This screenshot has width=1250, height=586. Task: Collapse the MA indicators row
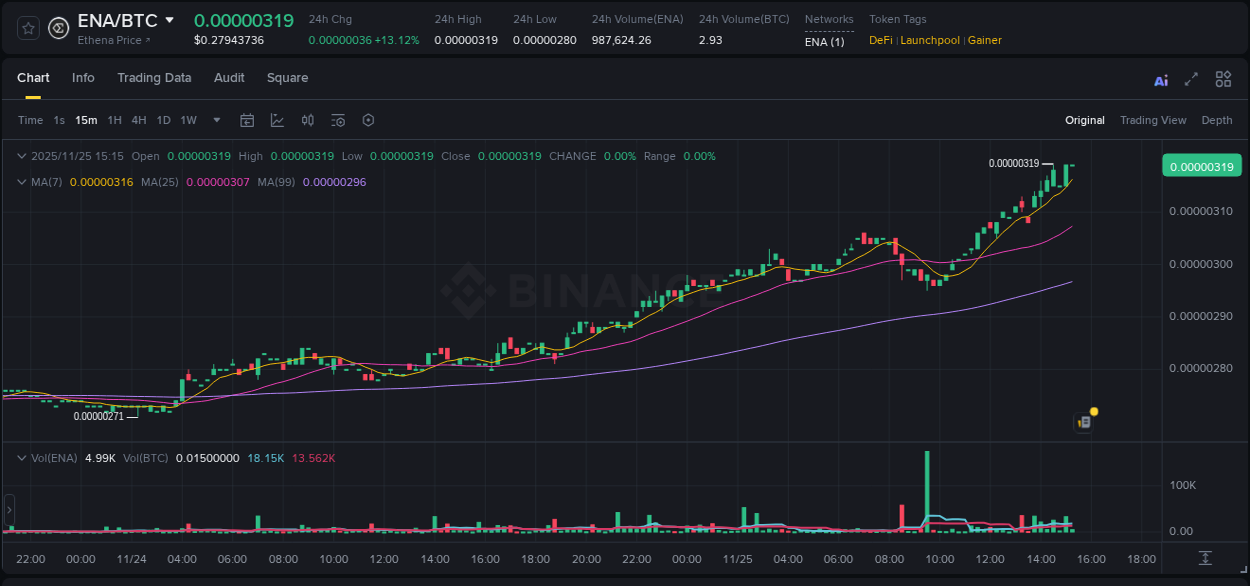click(20, 182)
